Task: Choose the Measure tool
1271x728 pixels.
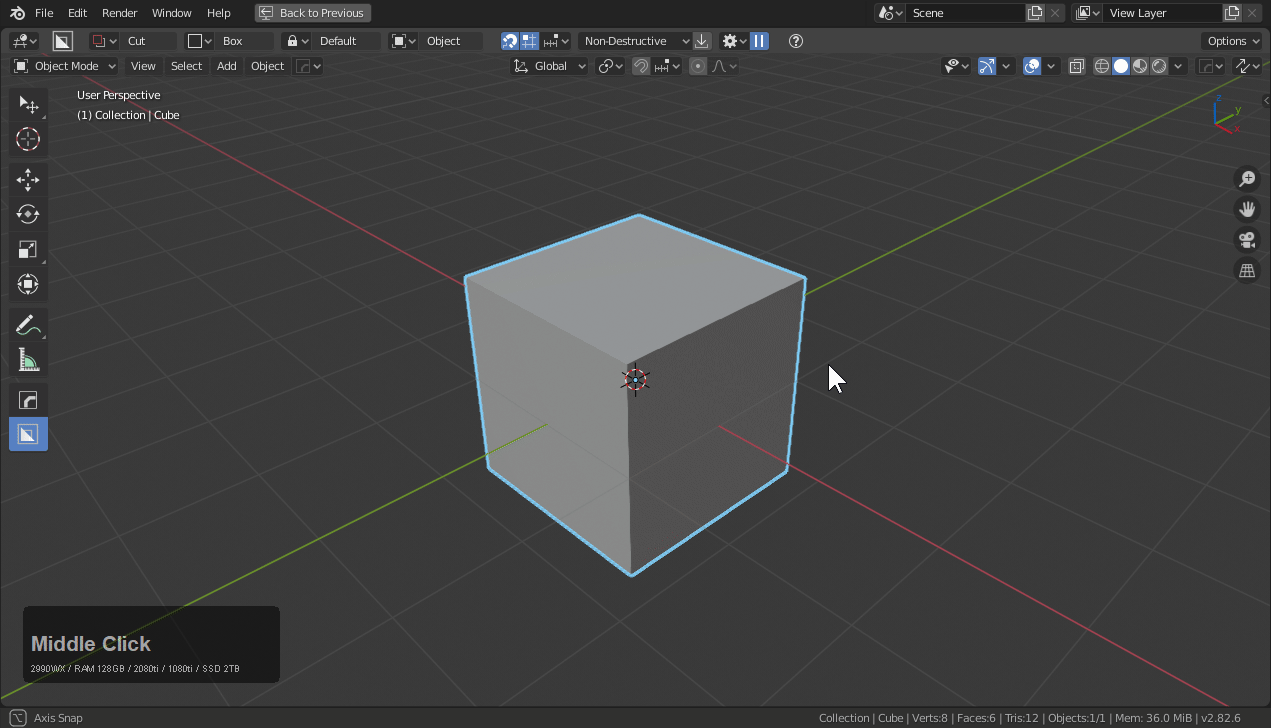Action: (28, 360)
